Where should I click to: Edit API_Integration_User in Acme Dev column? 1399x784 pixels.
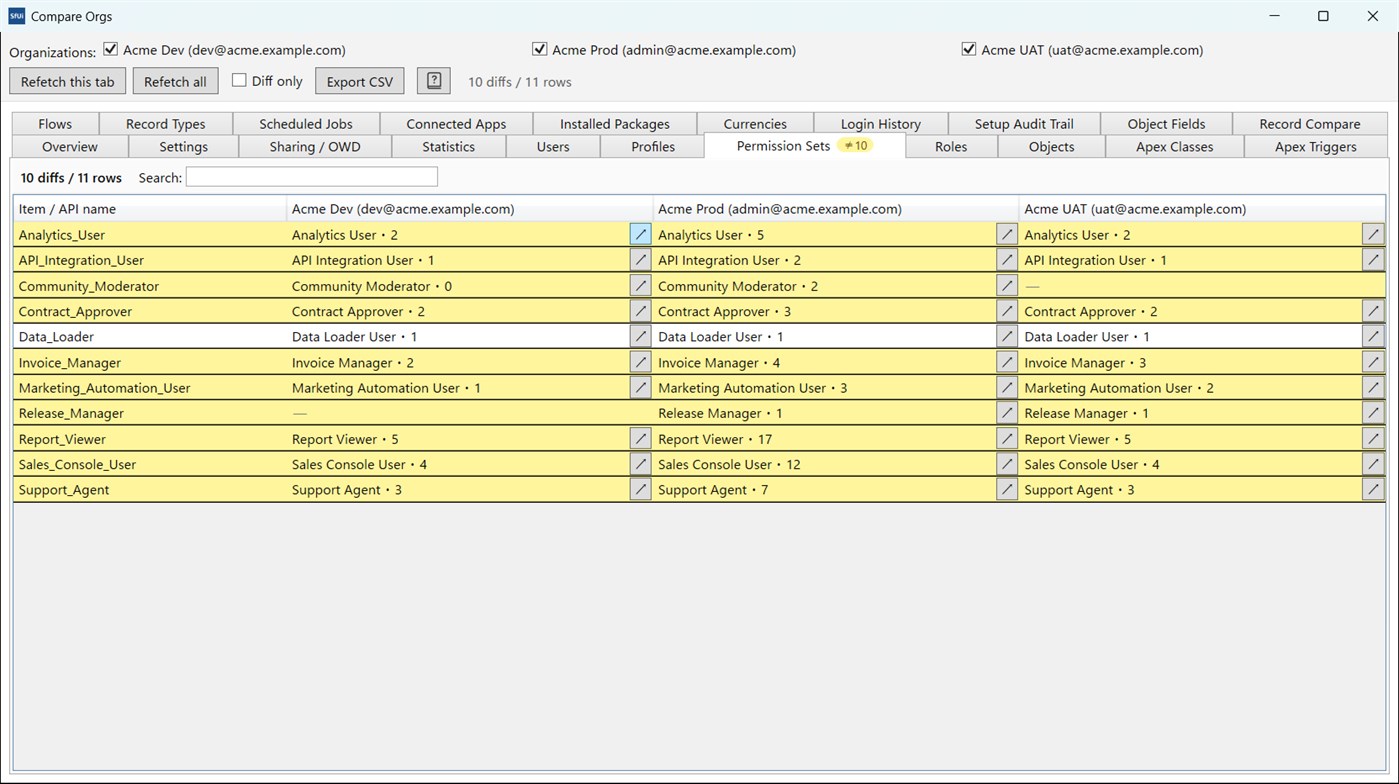pyautogui.click(x=640, y=260)
